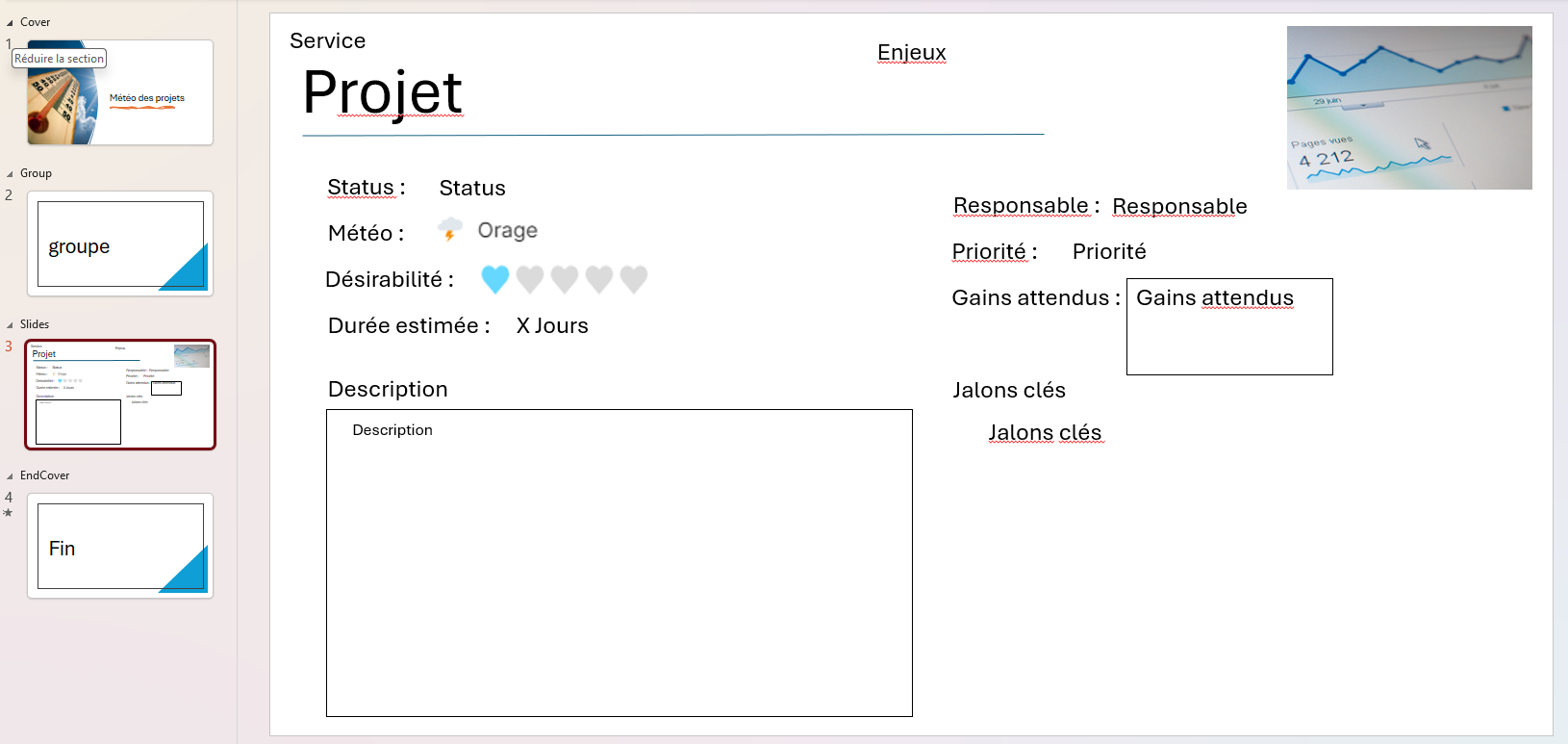Click the 'Orage' weather label

(507, 230)
